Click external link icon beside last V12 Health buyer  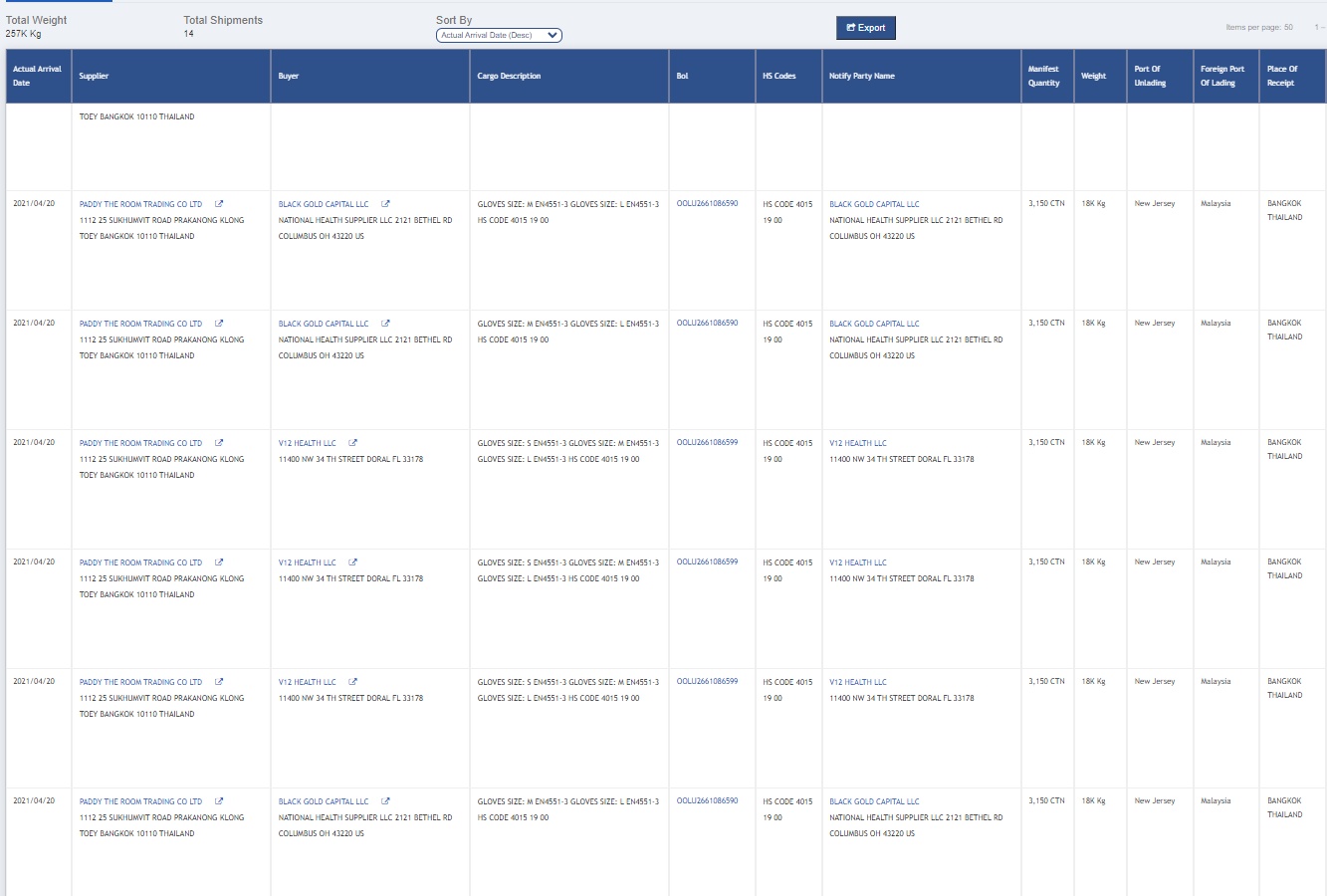[x=352, y=682]
